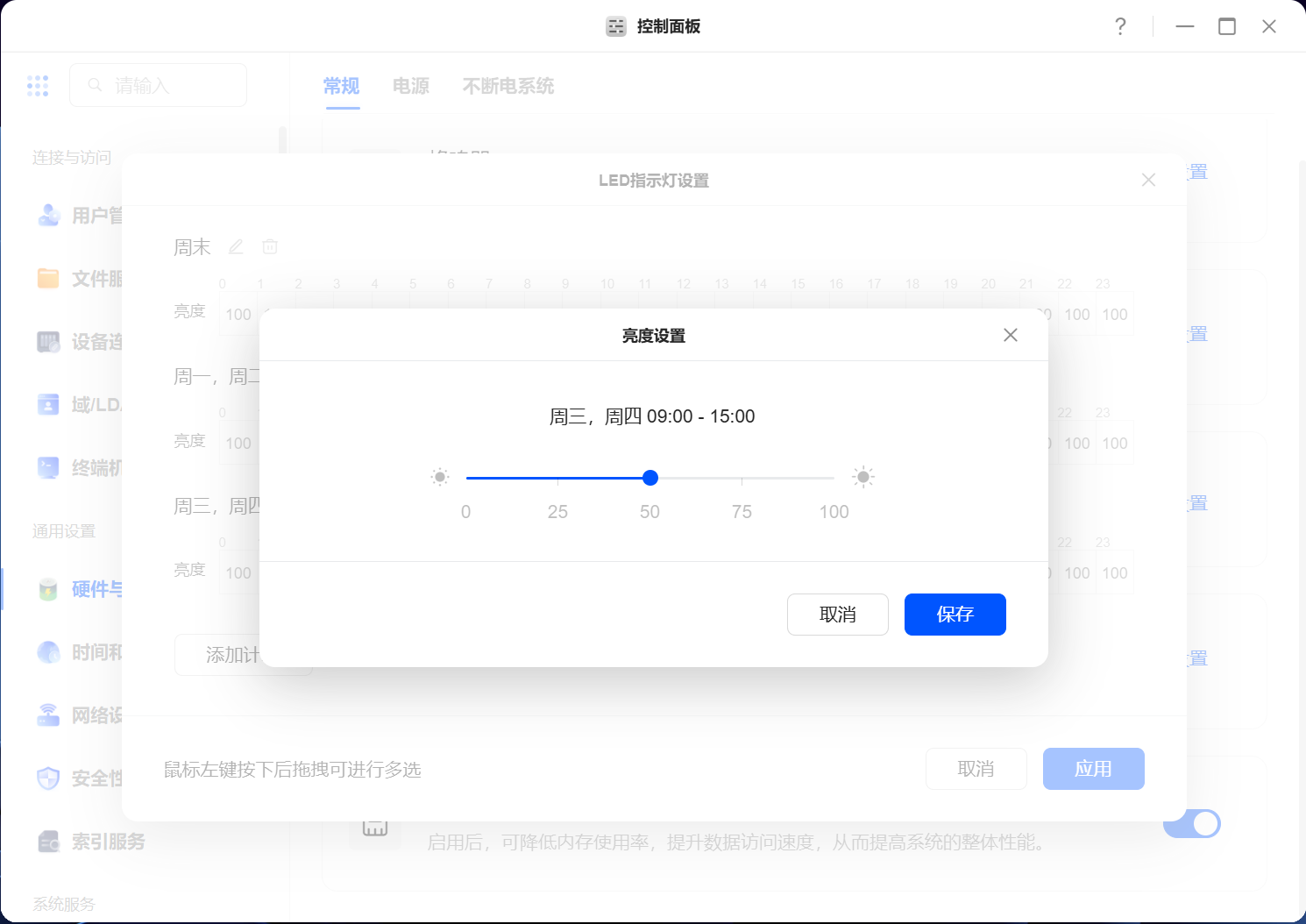Switch to the 电源 tab

coord(411,86)
